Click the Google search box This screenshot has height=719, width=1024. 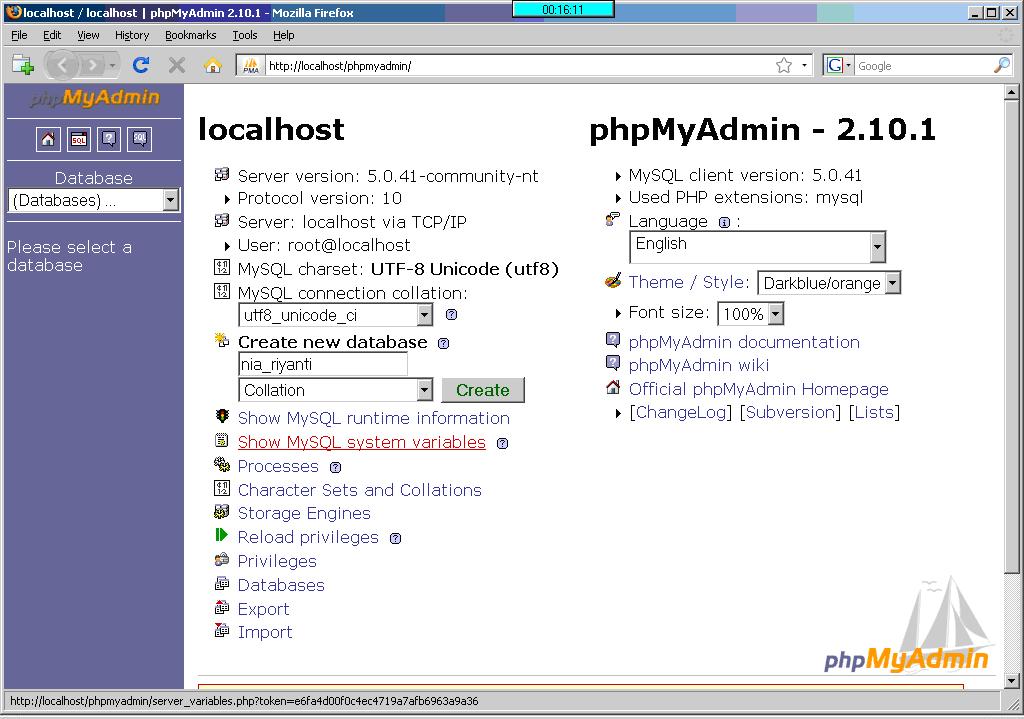point(923,65)
